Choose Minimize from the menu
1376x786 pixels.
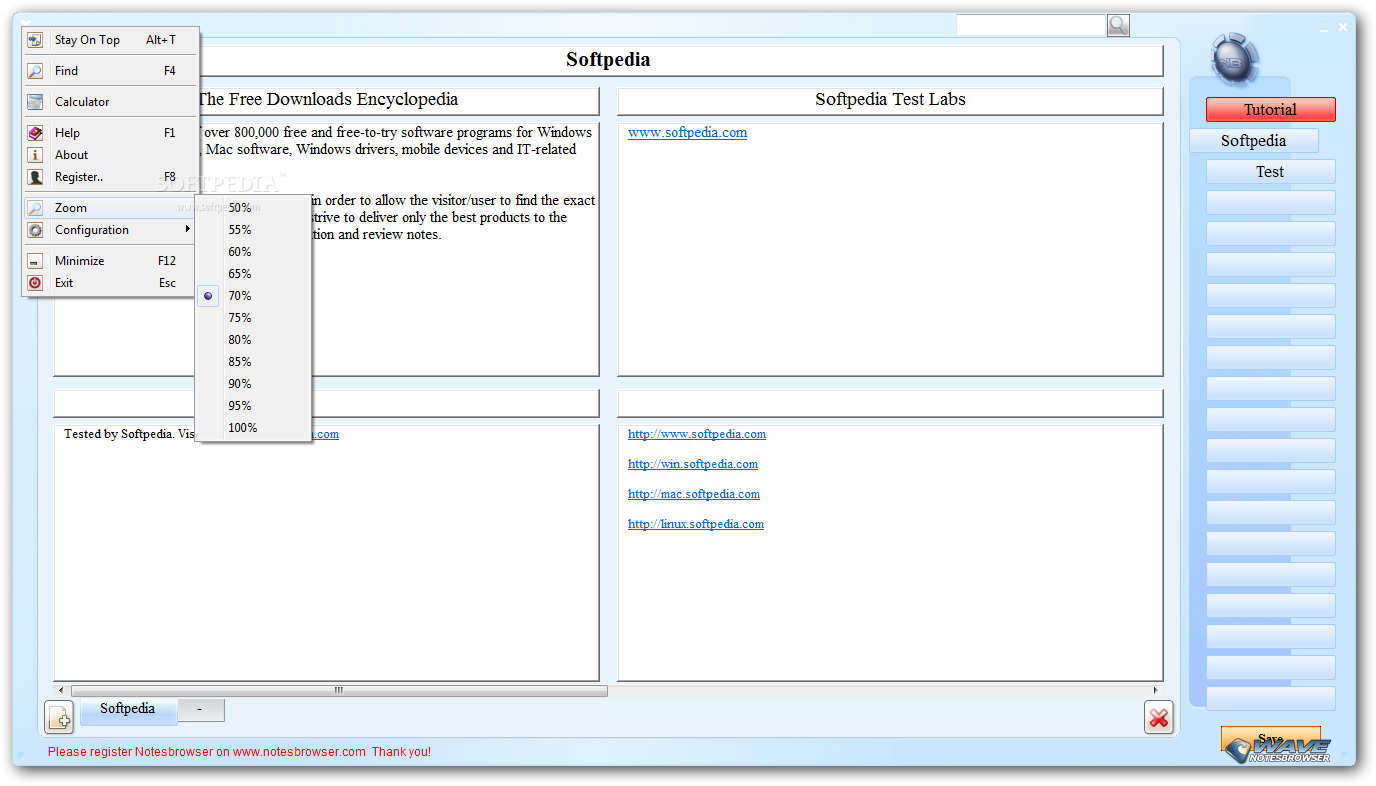(x=111, y=261)
